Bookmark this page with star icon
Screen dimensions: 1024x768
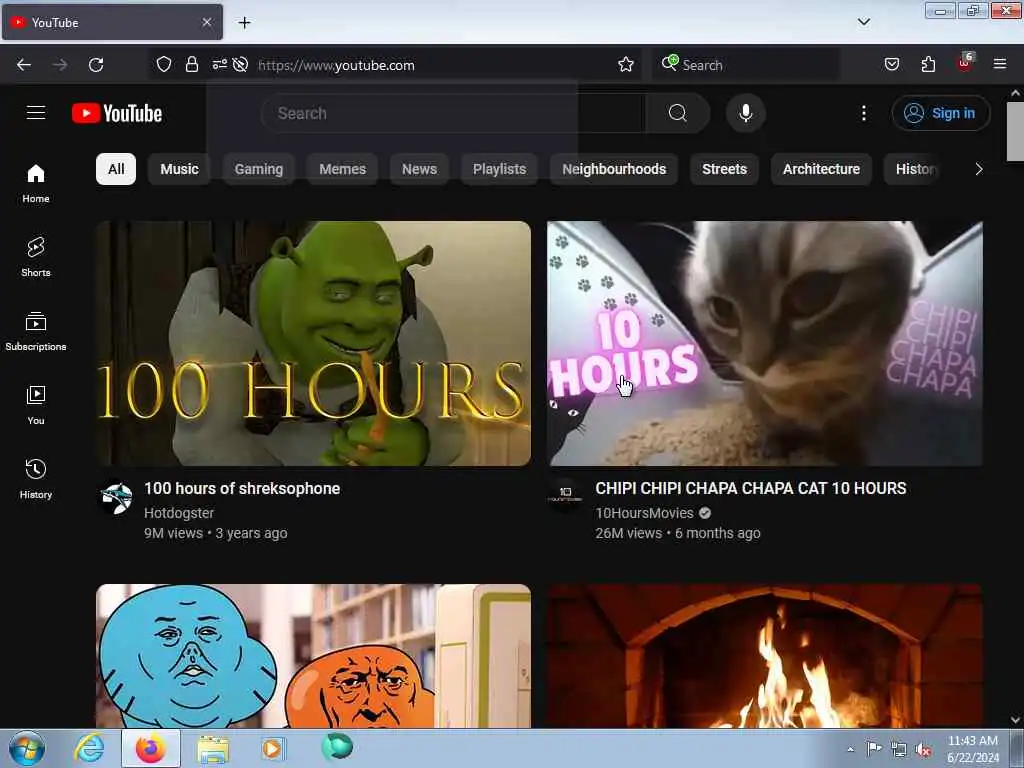pyautogui.click(x=626, y=65)
